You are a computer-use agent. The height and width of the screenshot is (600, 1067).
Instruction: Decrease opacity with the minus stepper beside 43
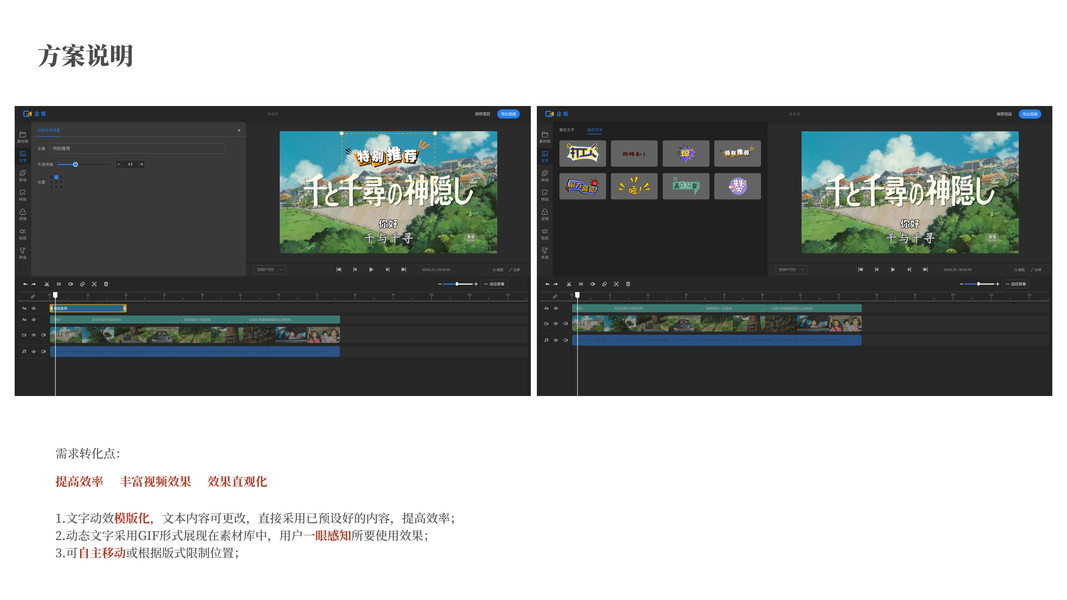click(118, 164)
